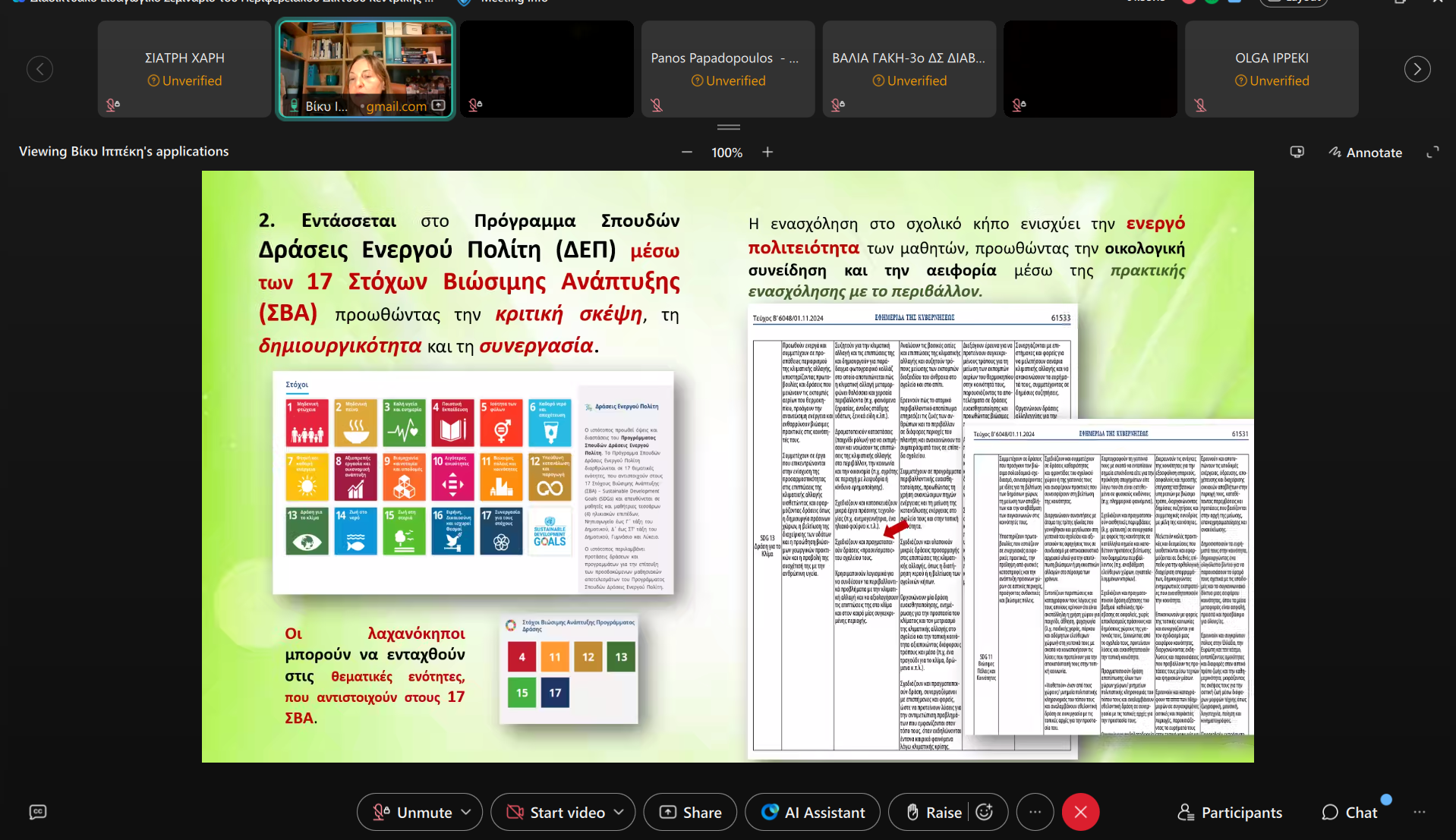Open the more options ellipsis in toolbar

point(1035,812)
